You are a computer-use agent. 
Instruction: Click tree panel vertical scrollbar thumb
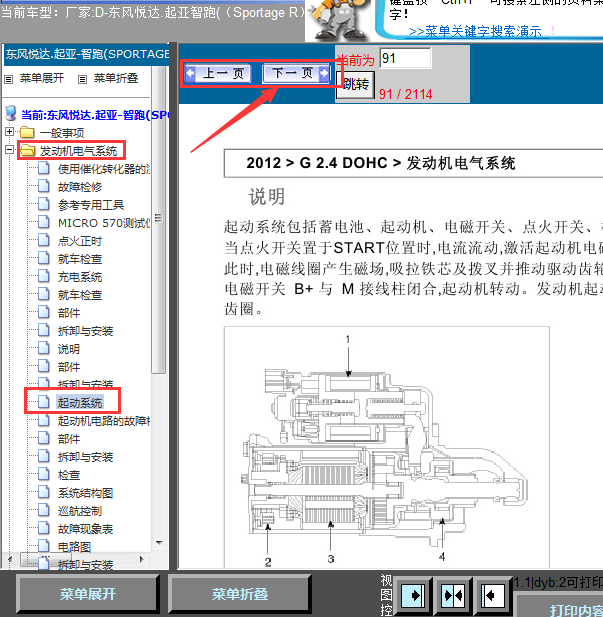coord(158,218)
